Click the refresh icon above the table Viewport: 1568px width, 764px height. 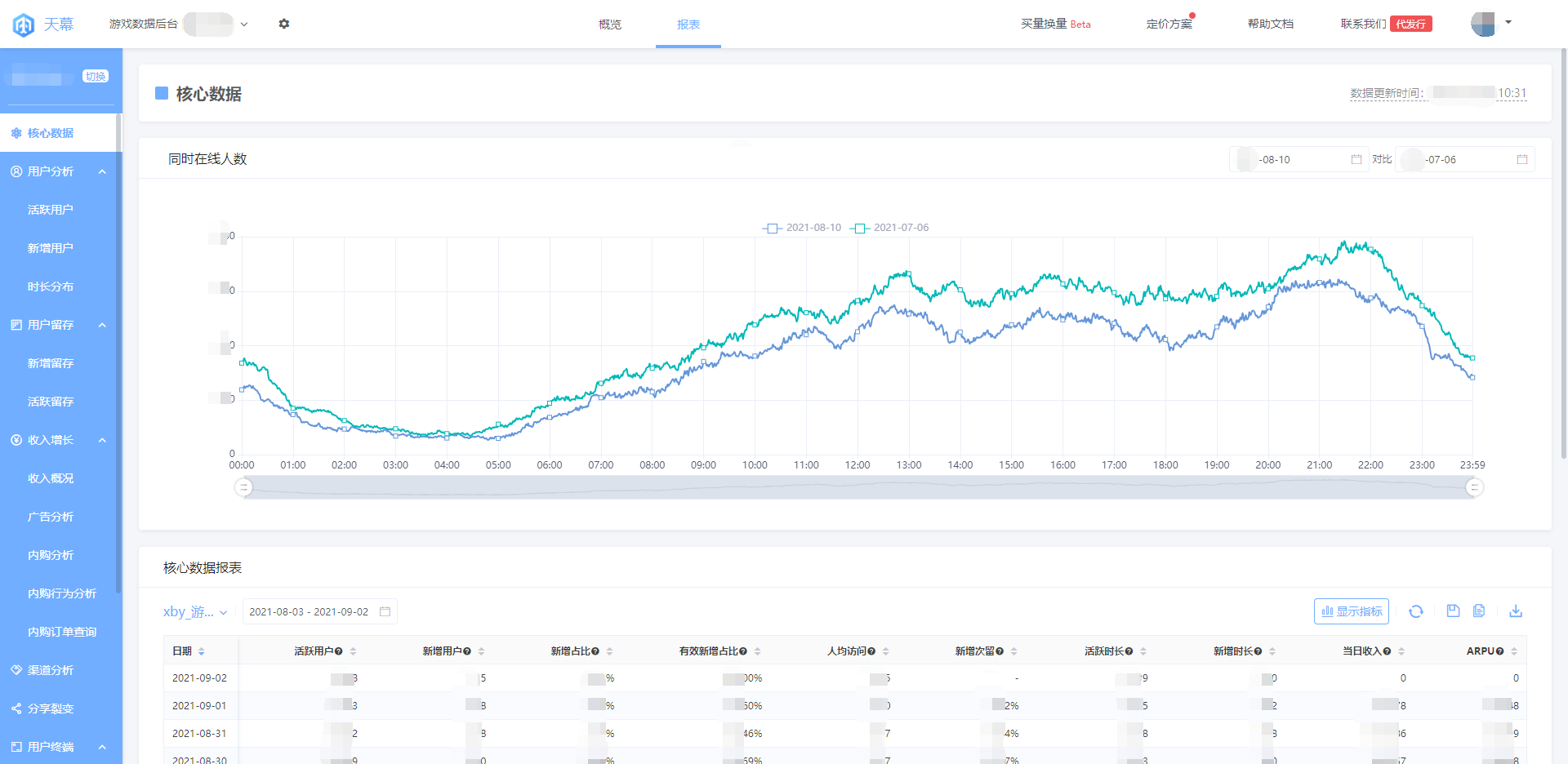1416,611
